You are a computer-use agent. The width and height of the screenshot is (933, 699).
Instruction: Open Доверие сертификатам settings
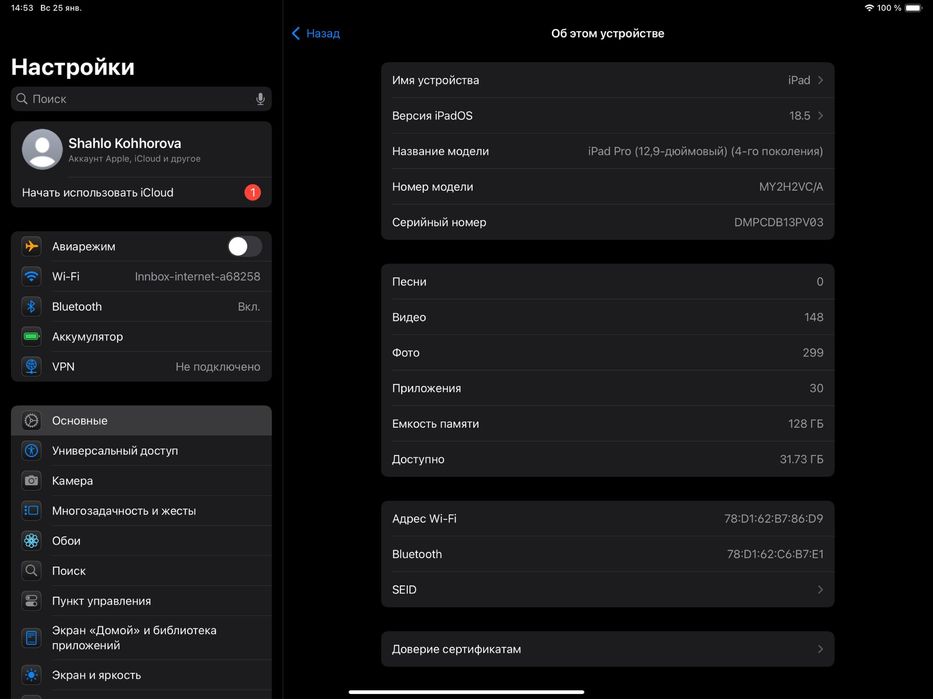608,649
